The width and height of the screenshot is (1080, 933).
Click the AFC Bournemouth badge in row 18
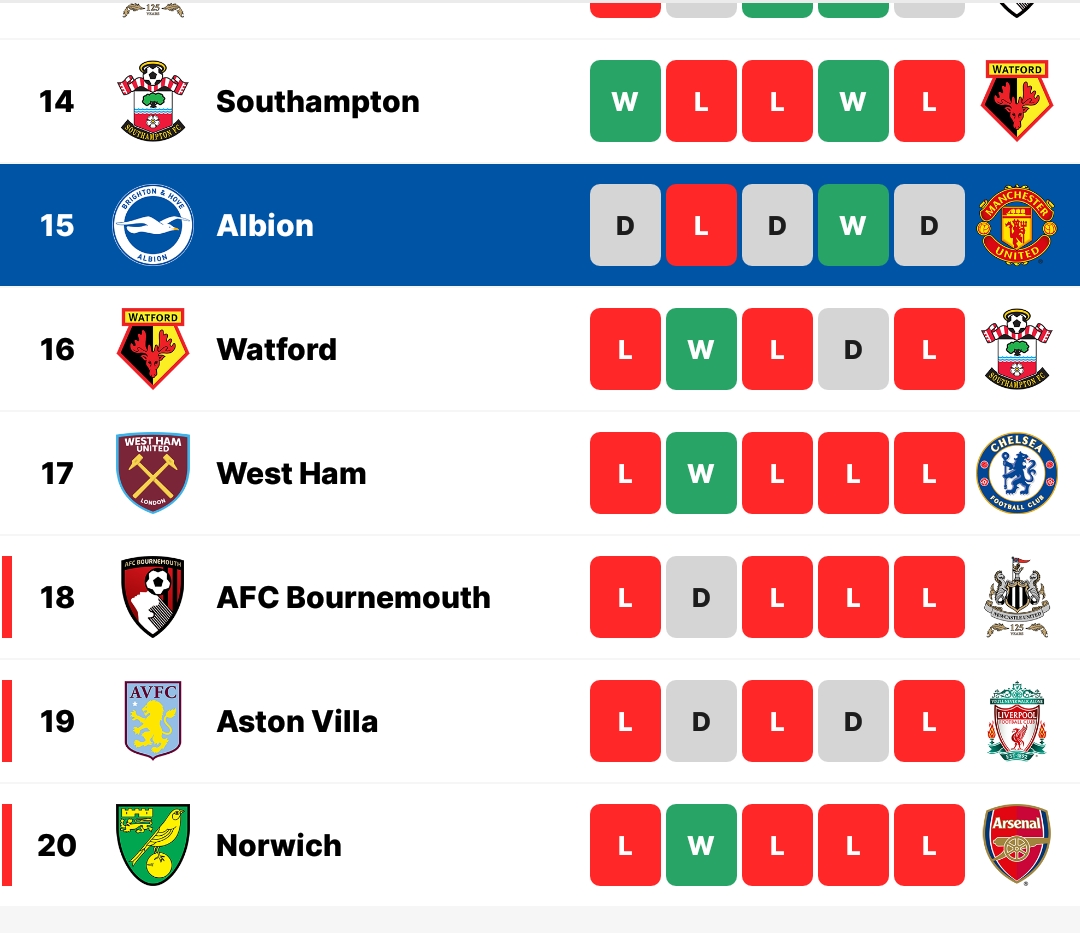click(153, 597)
